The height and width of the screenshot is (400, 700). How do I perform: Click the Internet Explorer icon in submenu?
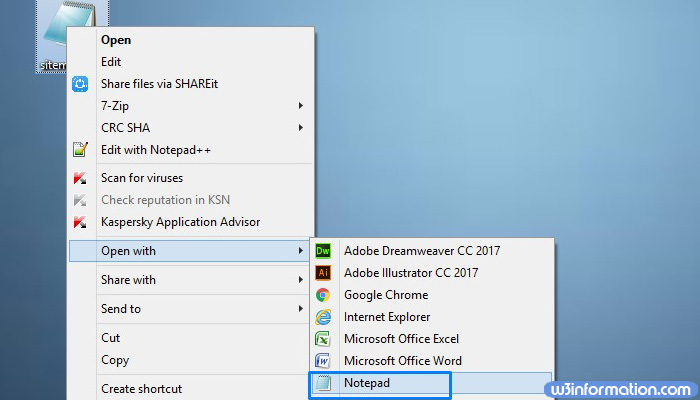point(323,317)
